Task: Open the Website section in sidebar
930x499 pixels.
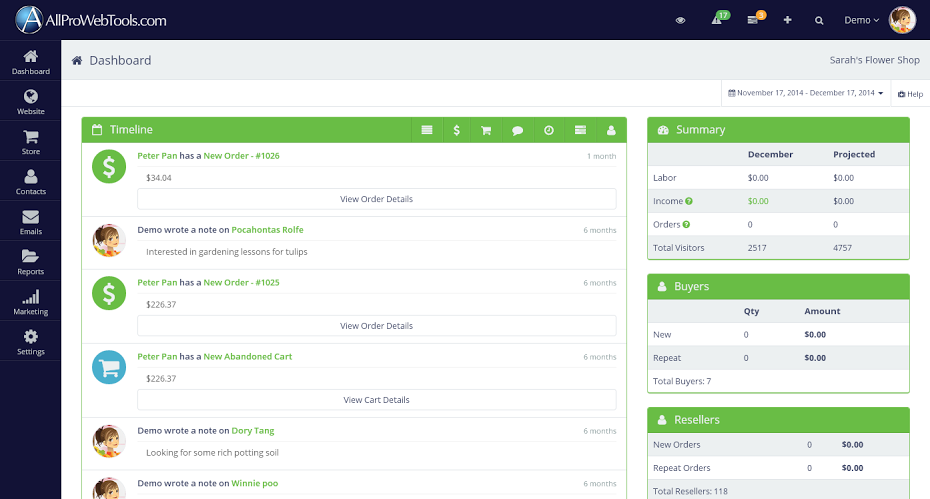Action: pyautogui.click(x=30, y=102)
